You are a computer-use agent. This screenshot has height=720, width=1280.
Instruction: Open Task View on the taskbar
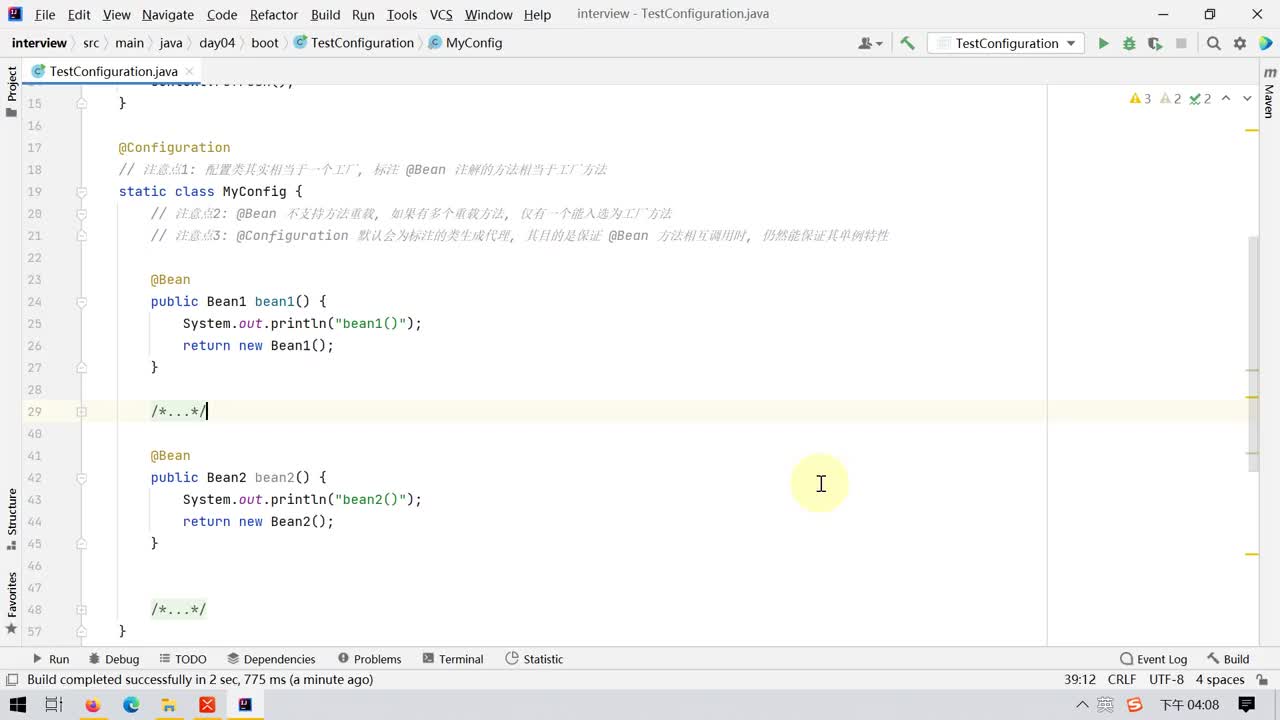[54, 705]
